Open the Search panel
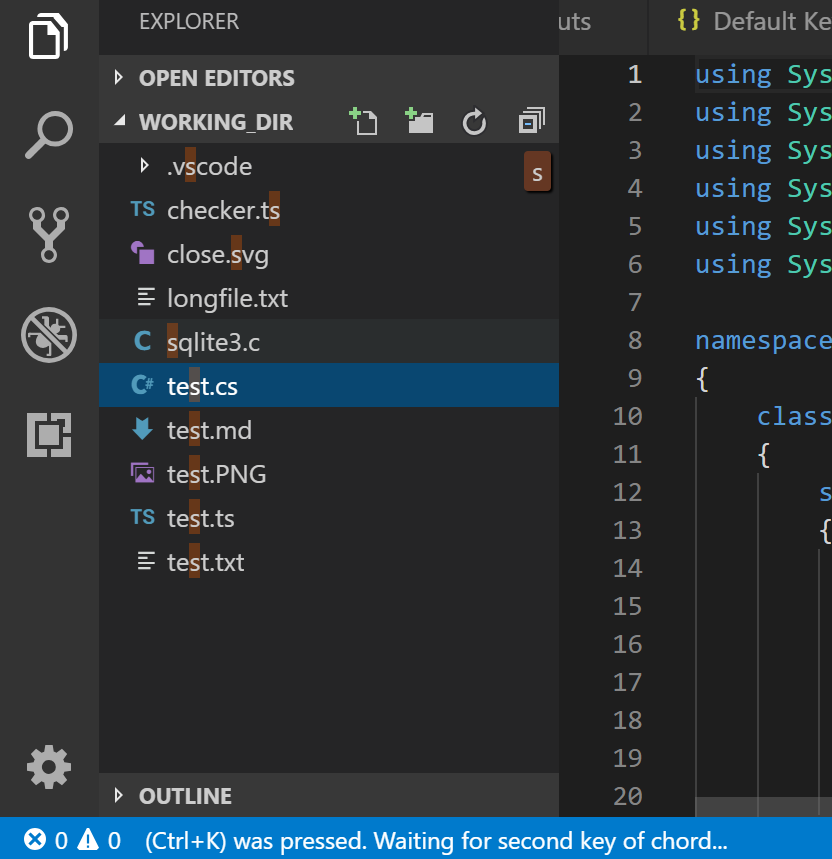 pyautogui.click(x=48, y=134)
